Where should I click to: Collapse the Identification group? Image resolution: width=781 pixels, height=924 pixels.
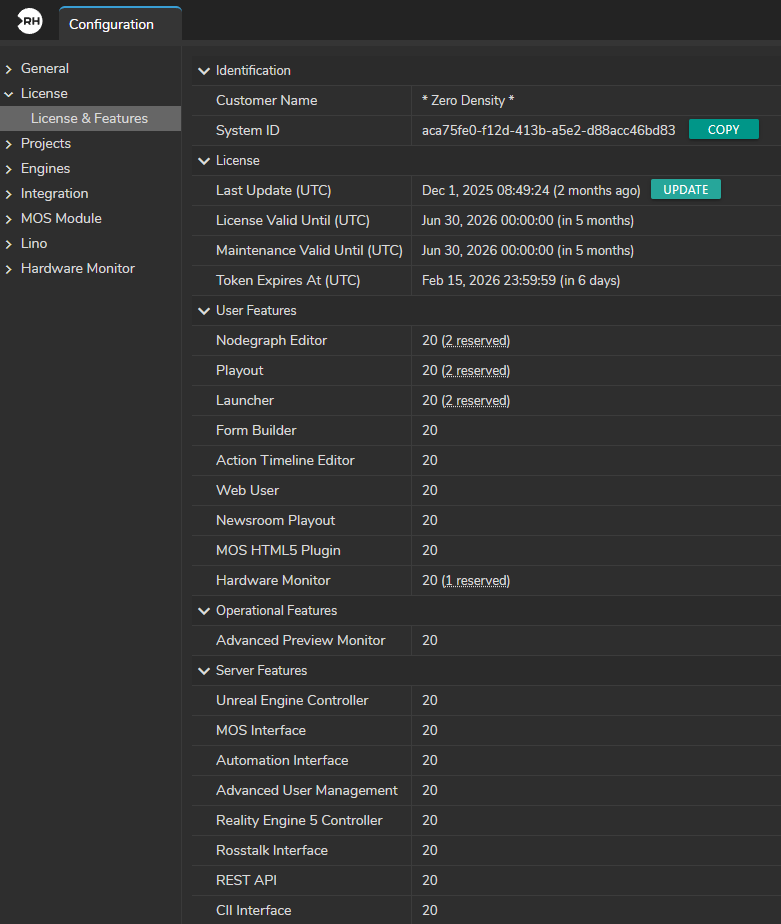point(204,71)
